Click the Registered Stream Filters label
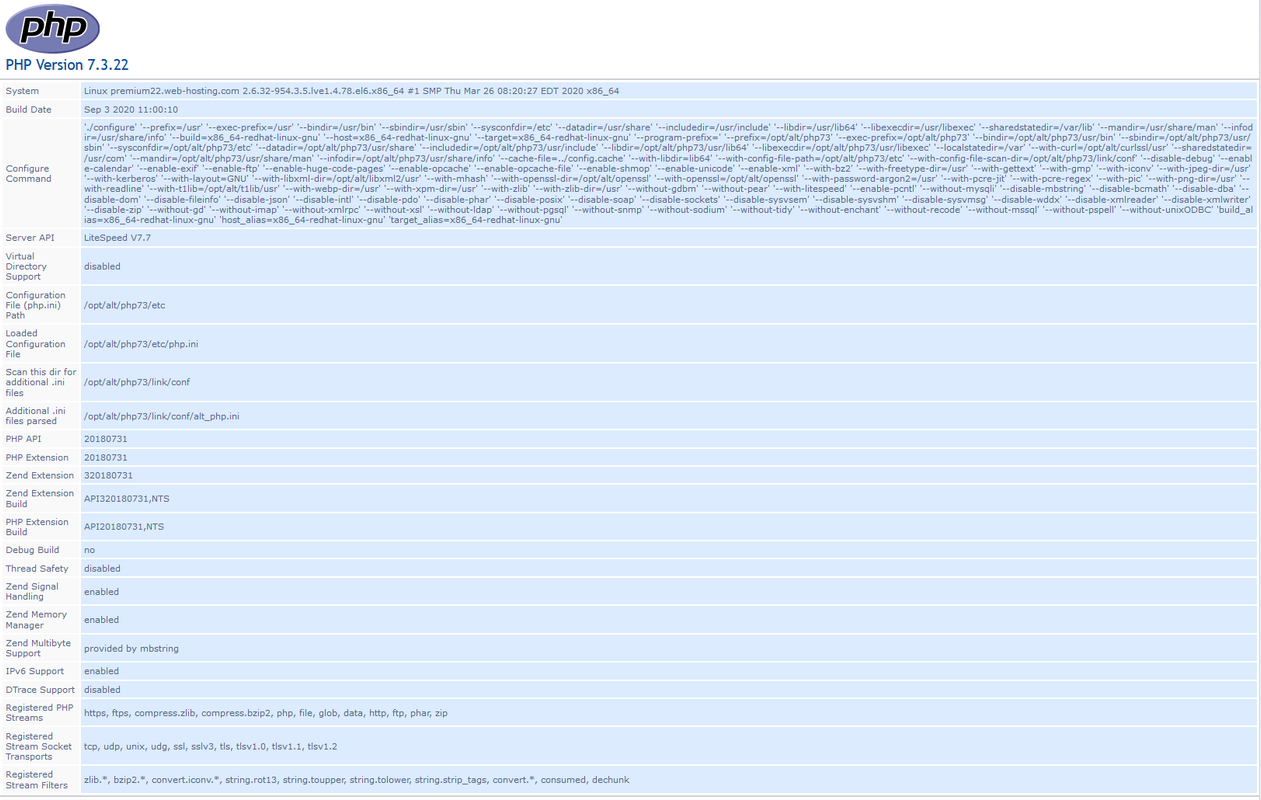The width and height of the screenshot is (1261, 800). pyautogui.click(x=37, y=780)
